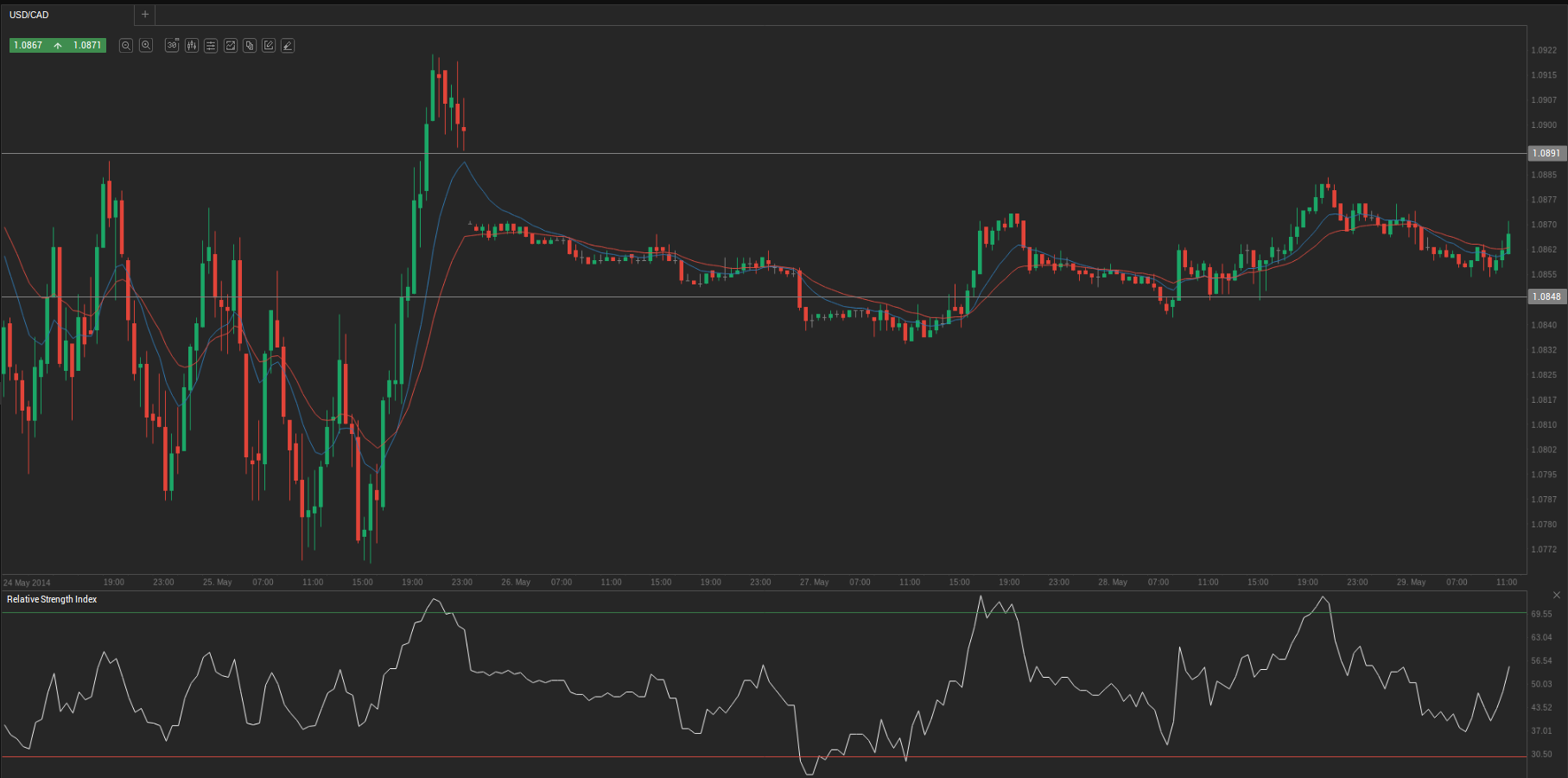
Task: Open the edit chart icon
Action: [x=269, y=46]
